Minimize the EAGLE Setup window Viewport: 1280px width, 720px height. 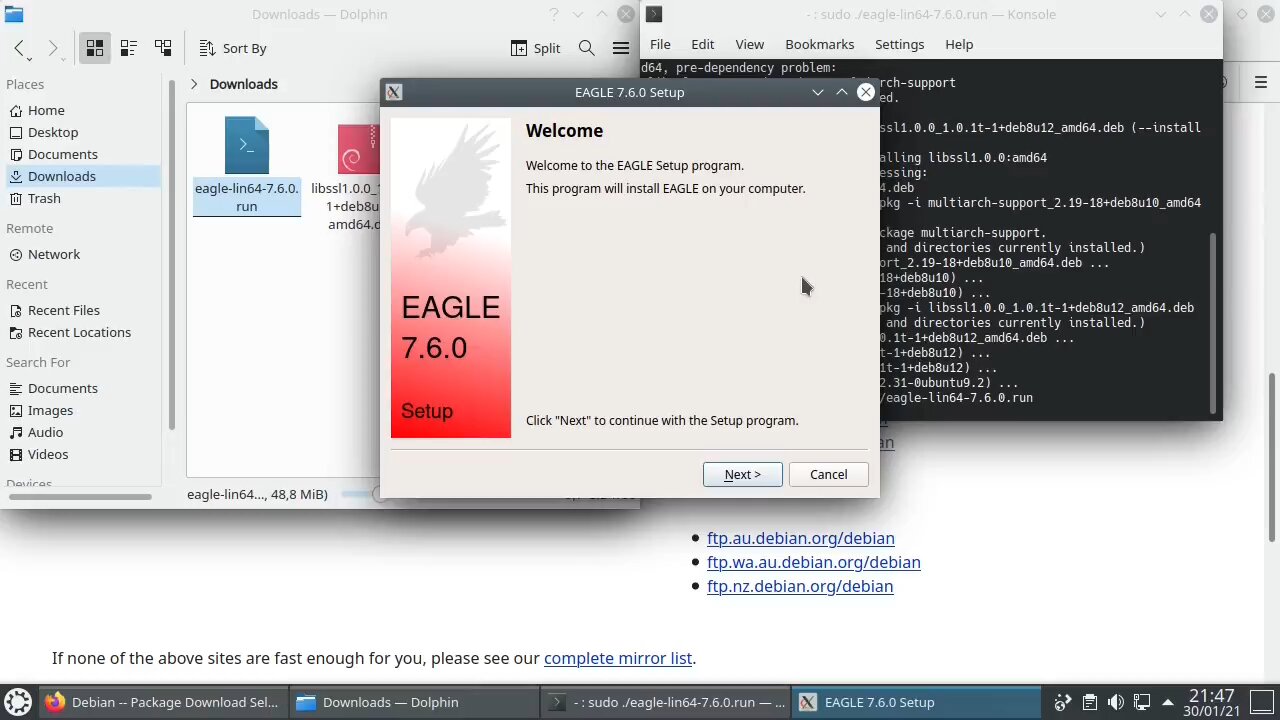(x=817, y=92)
